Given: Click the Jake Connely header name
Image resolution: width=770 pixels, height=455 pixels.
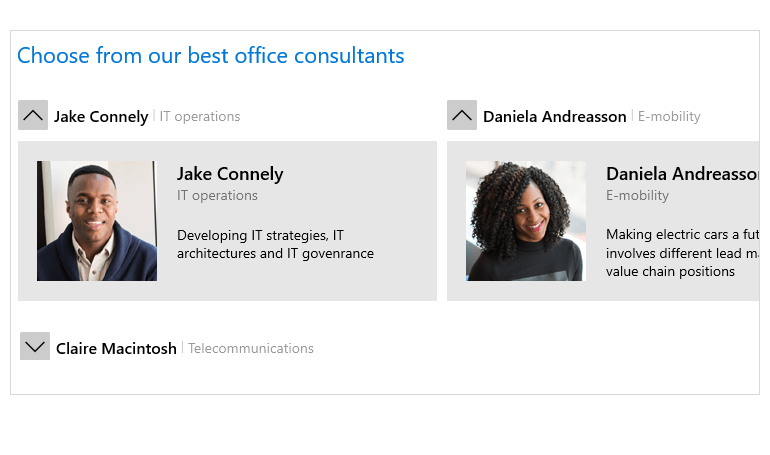Looking at the screenshot, I should coord(101,117).
